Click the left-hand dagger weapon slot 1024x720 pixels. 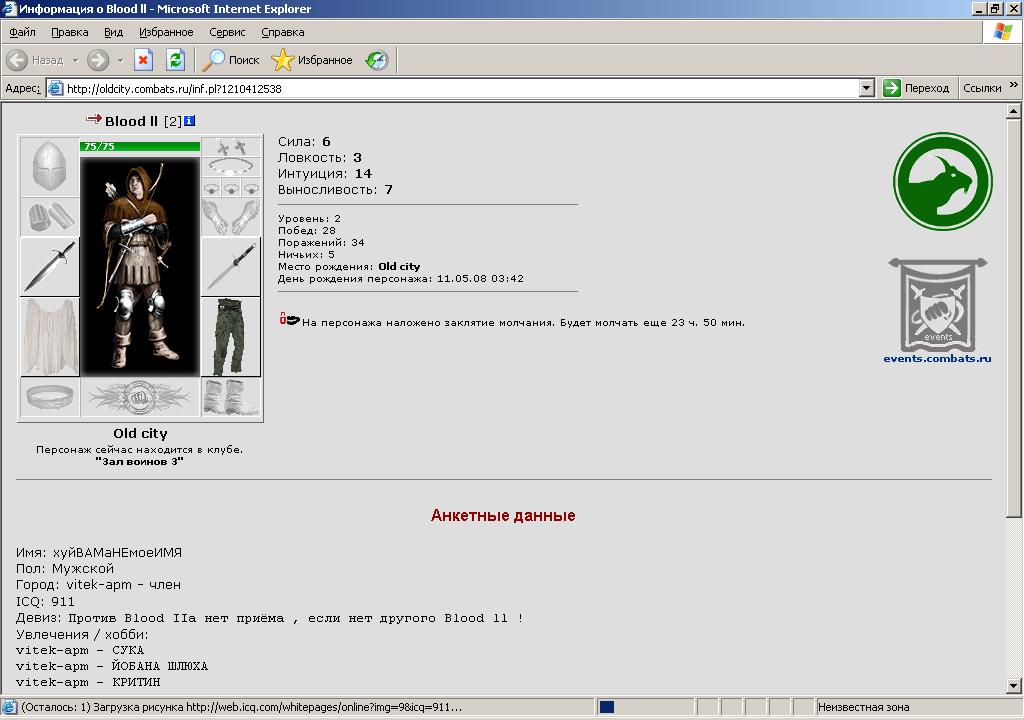coord(50,267)
